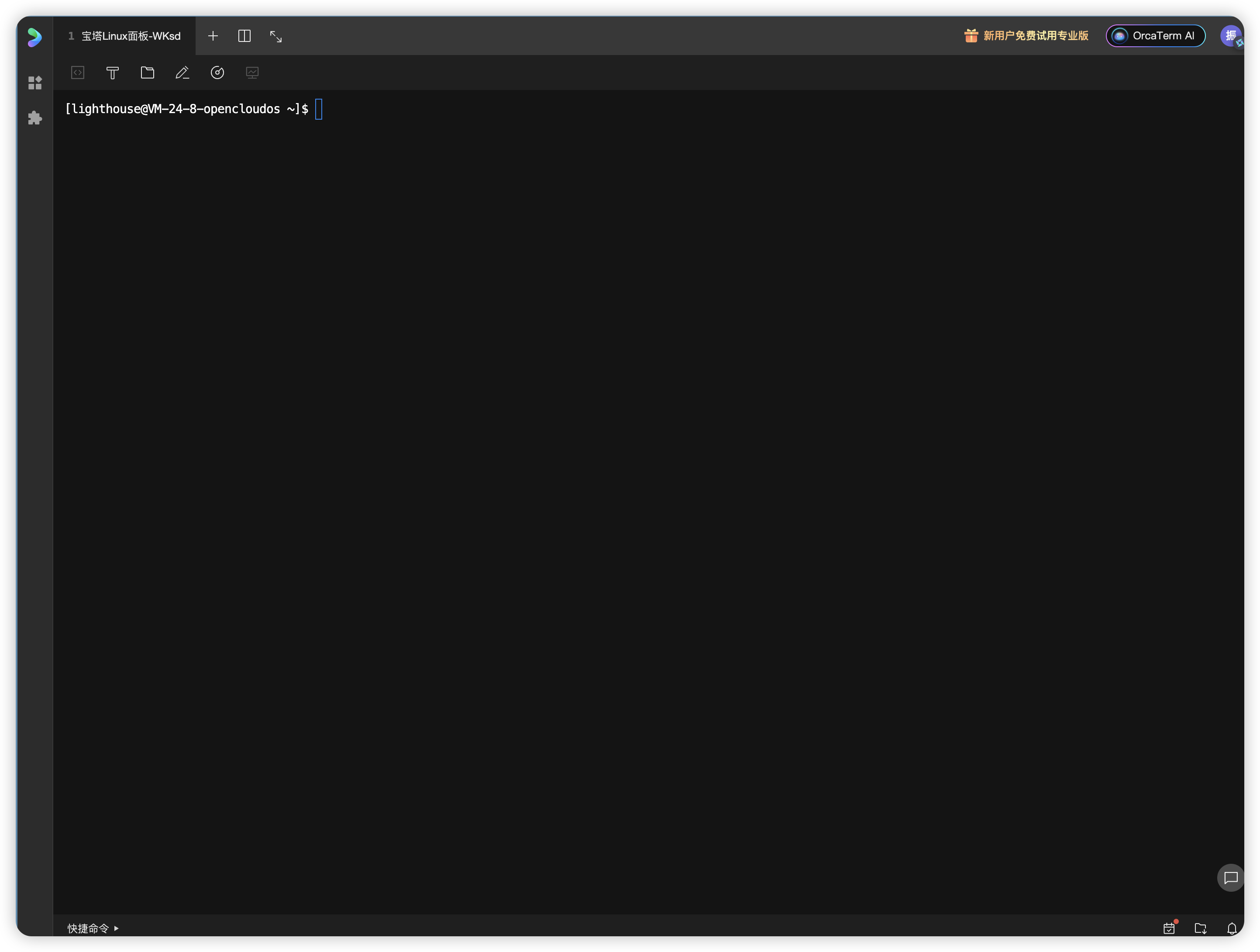Open the calendar task icon in status bar
The height and width of the screenshot is (952, 1260).
tap(1170, 928)
